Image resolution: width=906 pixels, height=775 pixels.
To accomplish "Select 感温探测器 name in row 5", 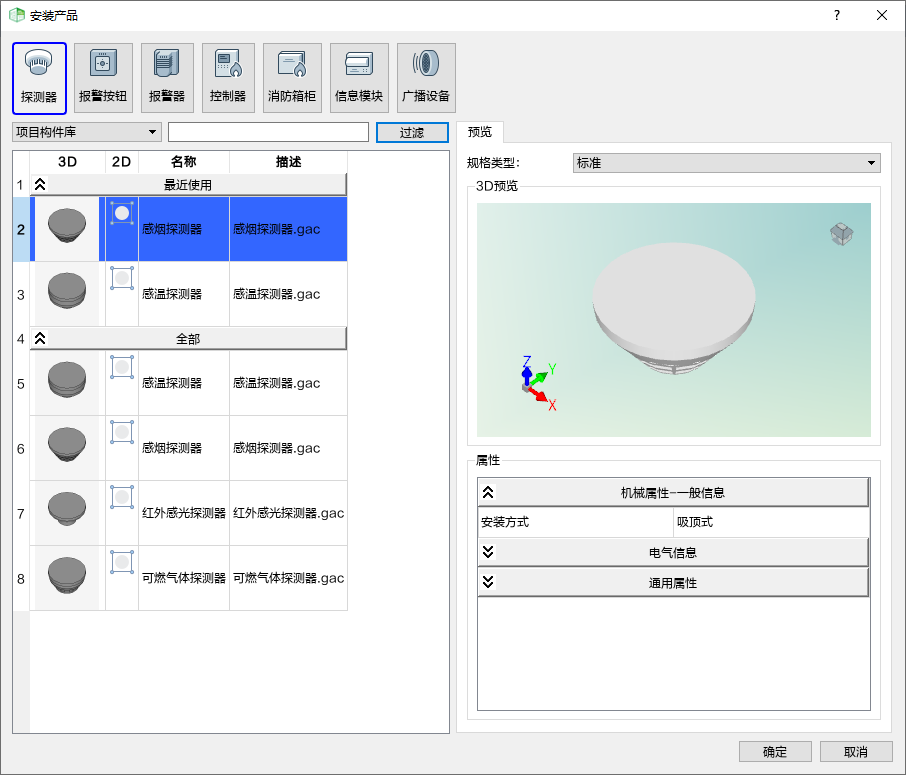I will point(184,383).
